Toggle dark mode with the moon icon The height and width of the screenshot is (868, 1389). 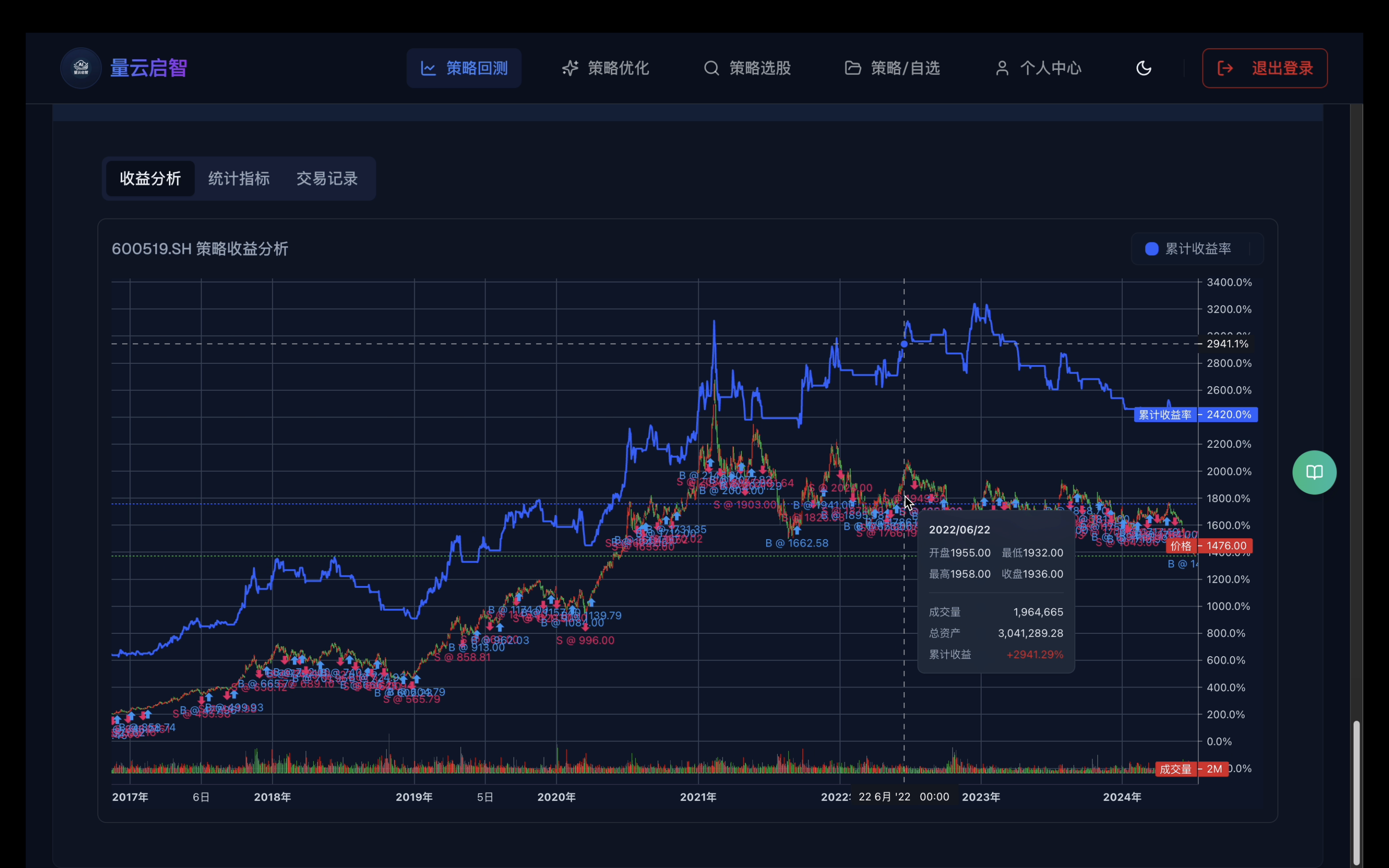pyautogui.click(x=1144, y=68)
